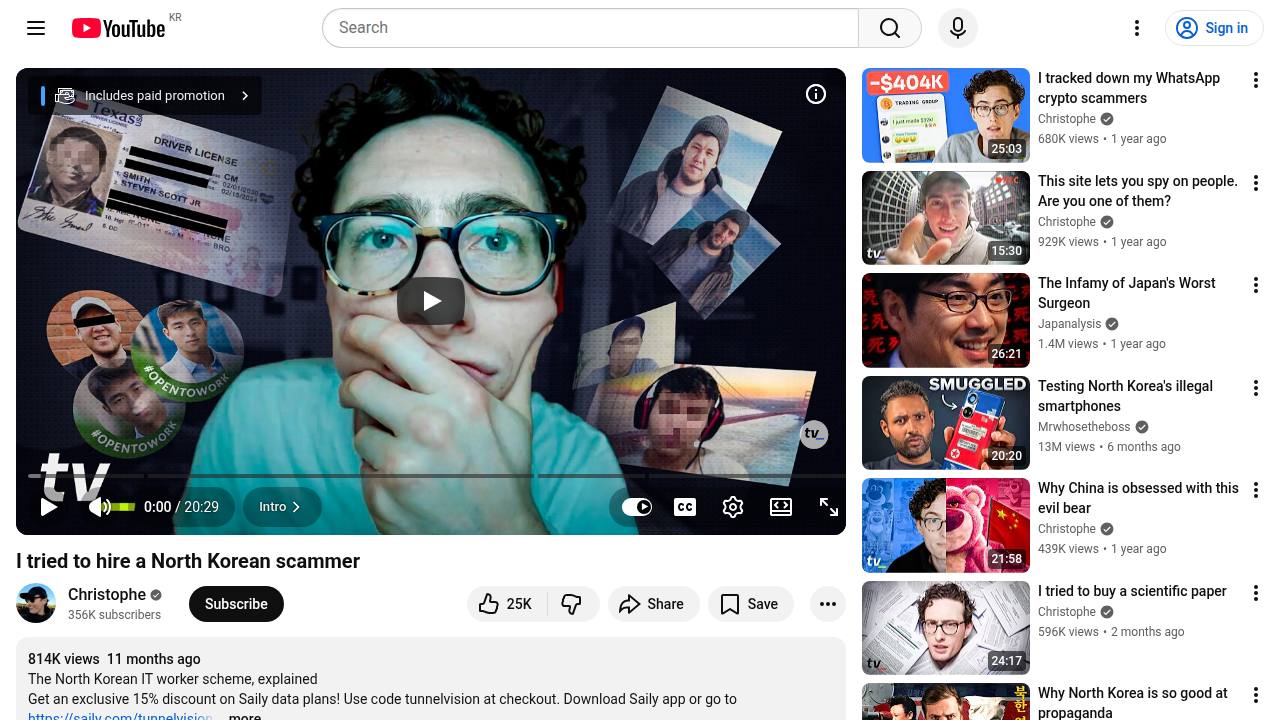Expand description with '...more'
This screenshot has height=720, width=1280.
pyautogui.click(x=243, y=716)
